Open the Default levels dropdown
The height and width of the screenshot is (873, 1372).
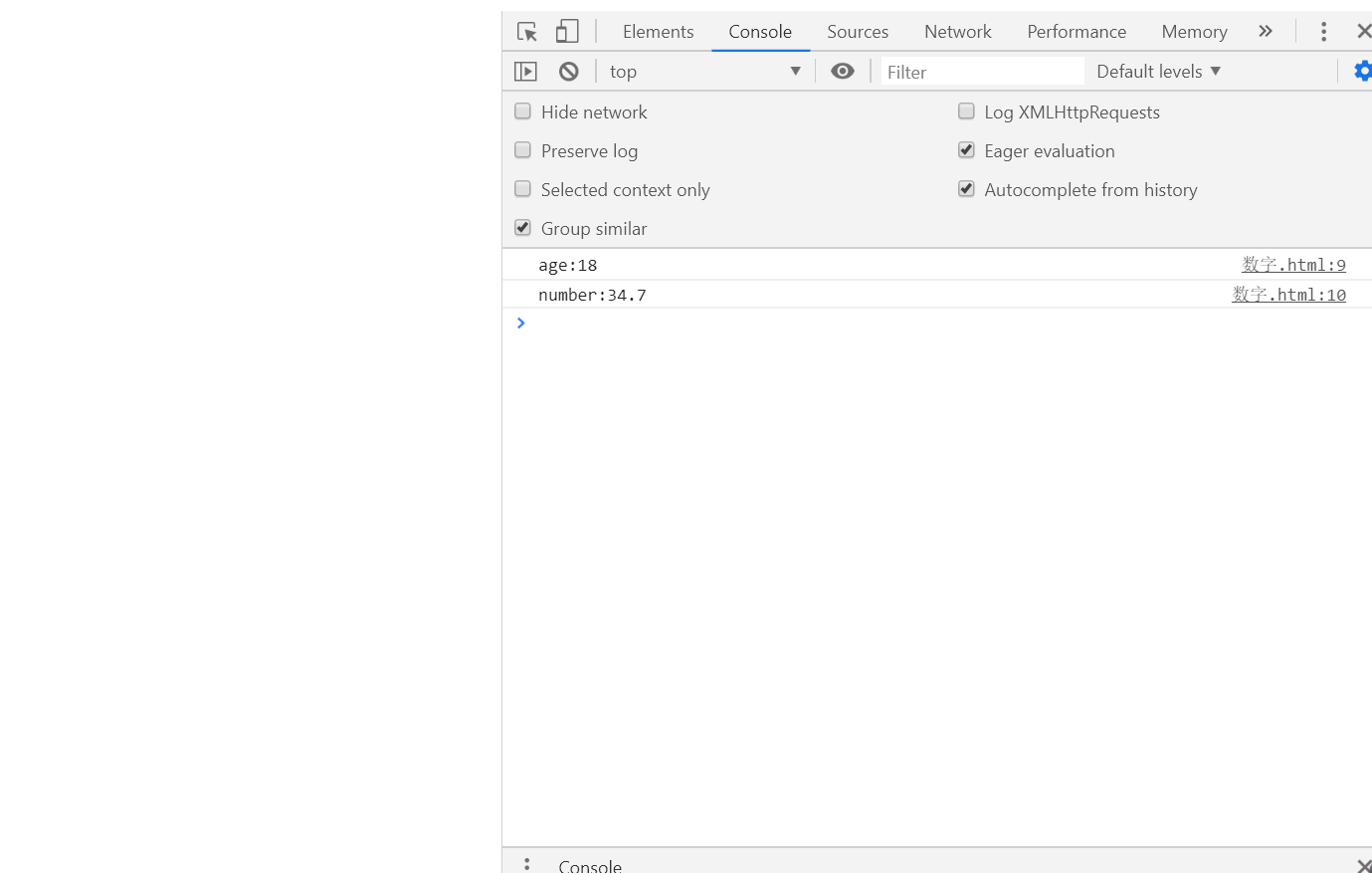pyautogui.click(x=1158, y=72)
